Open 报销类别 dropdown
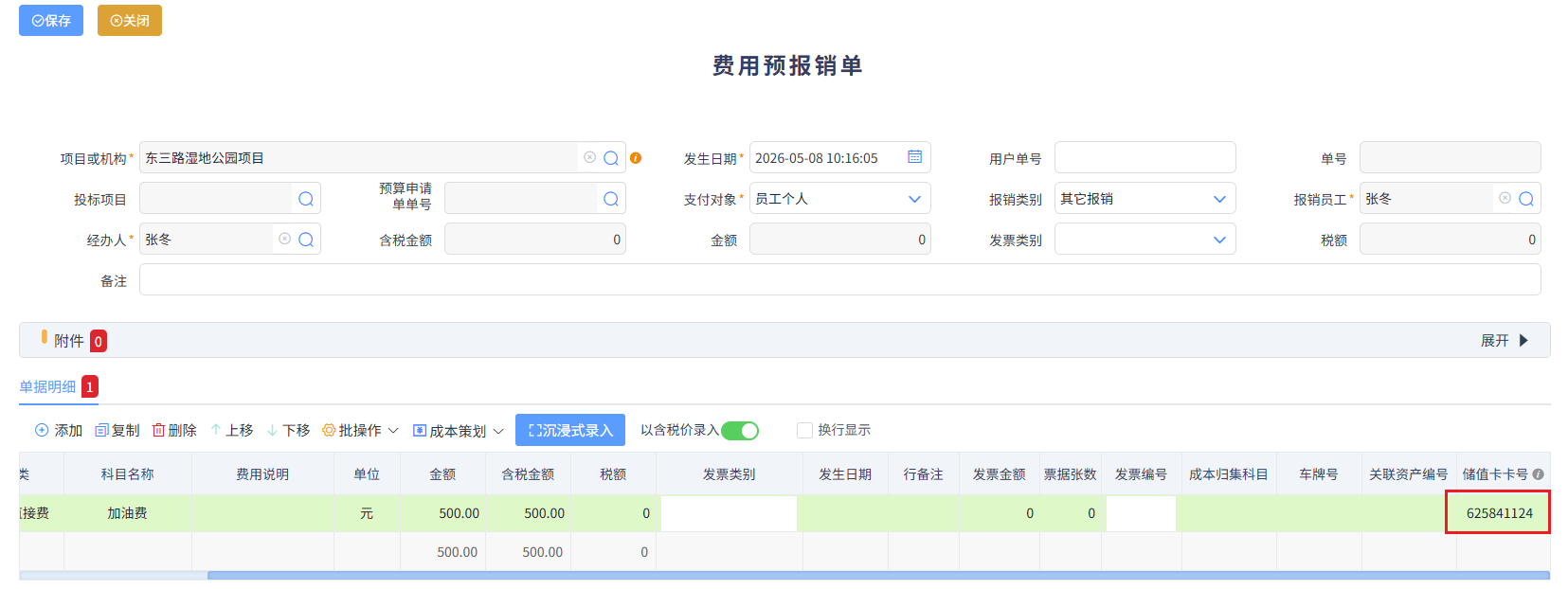 click(1219, 199)
